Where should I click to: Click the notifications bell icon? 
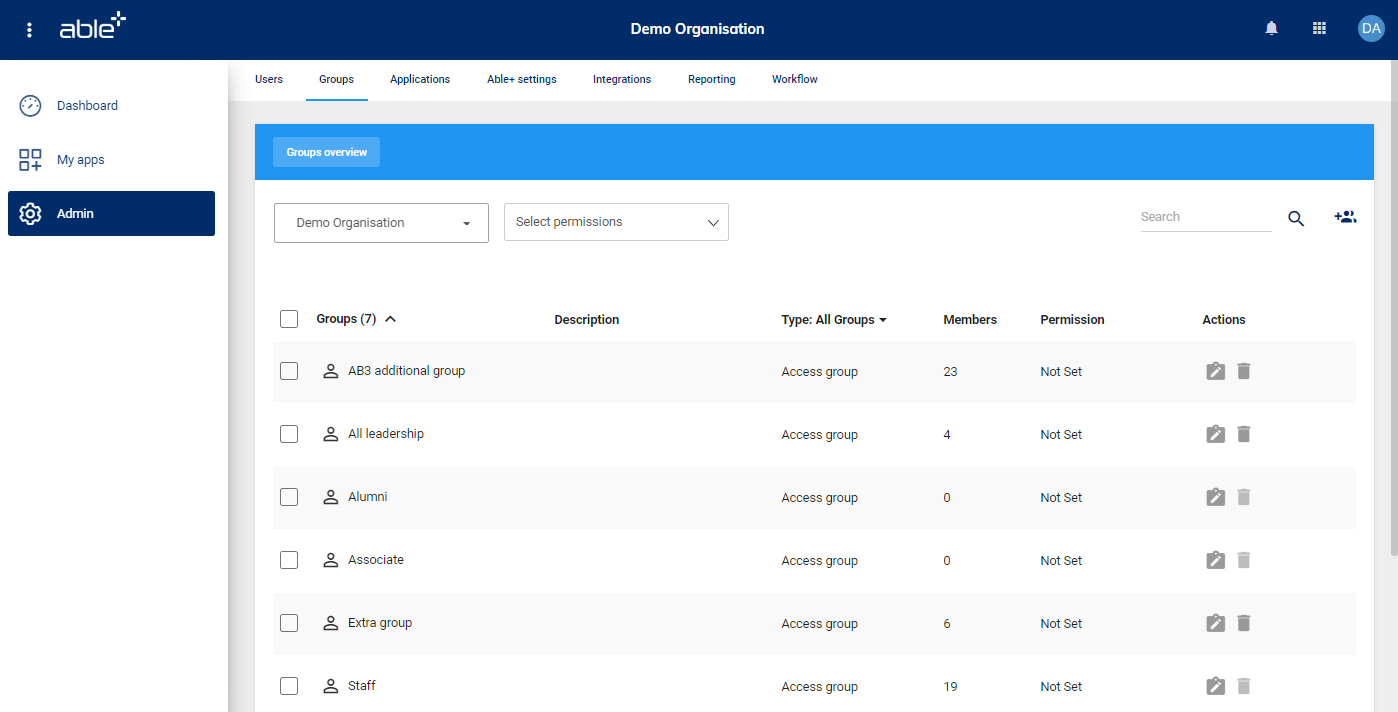[x=1271, y=29]
